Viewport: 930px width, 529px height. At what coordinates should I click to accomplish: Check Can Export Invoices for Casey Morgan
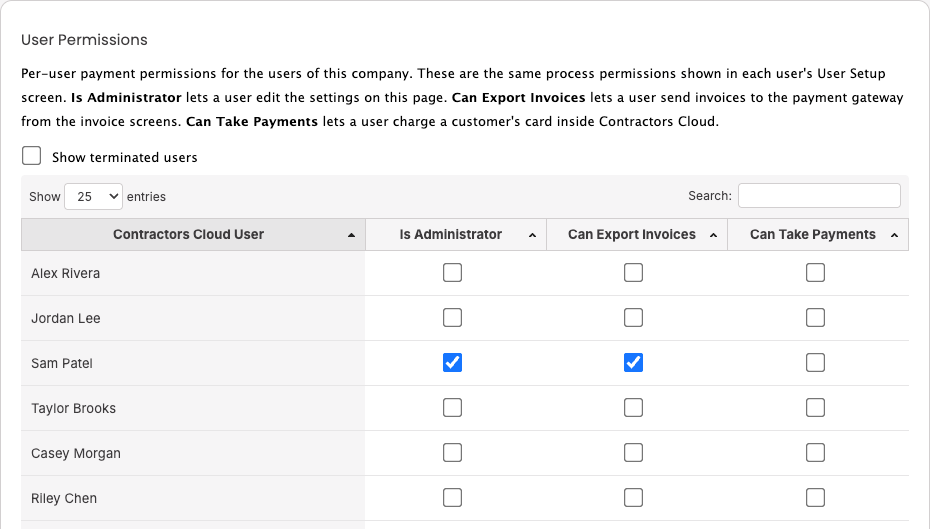click(x=633, y=453)
